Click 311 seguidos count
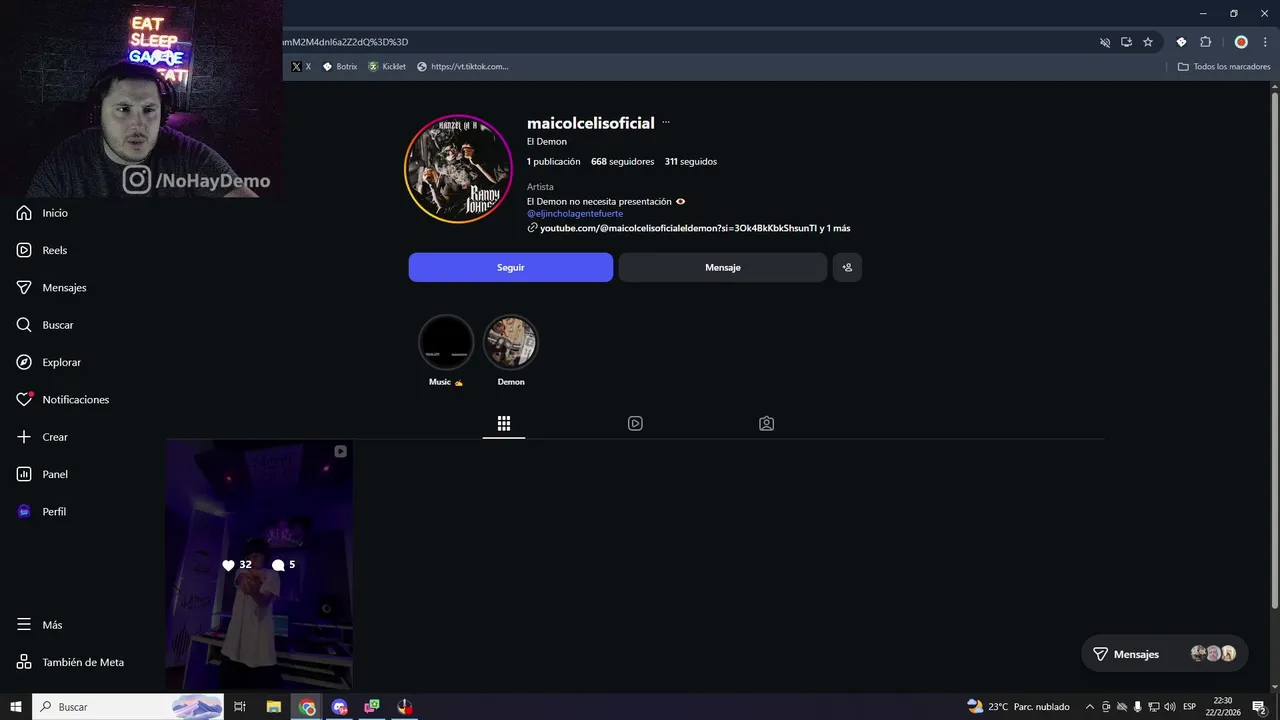 [691, 161]
